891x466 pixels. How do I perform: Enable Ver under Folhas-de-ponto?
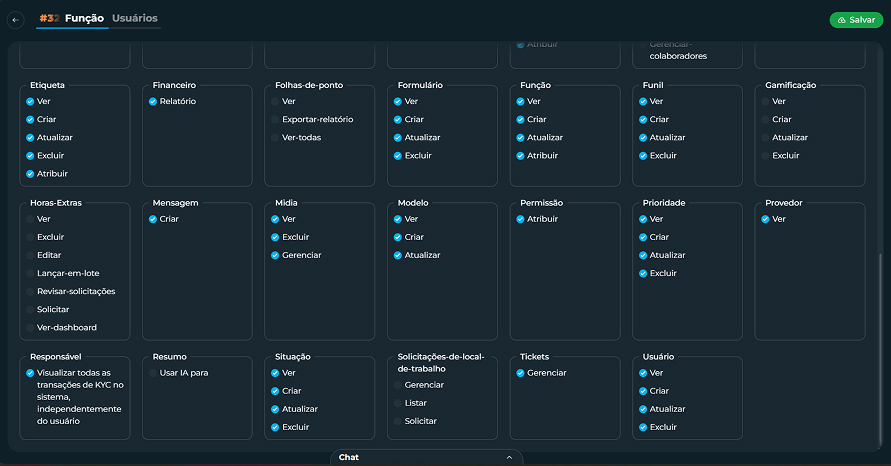point(275,102)
